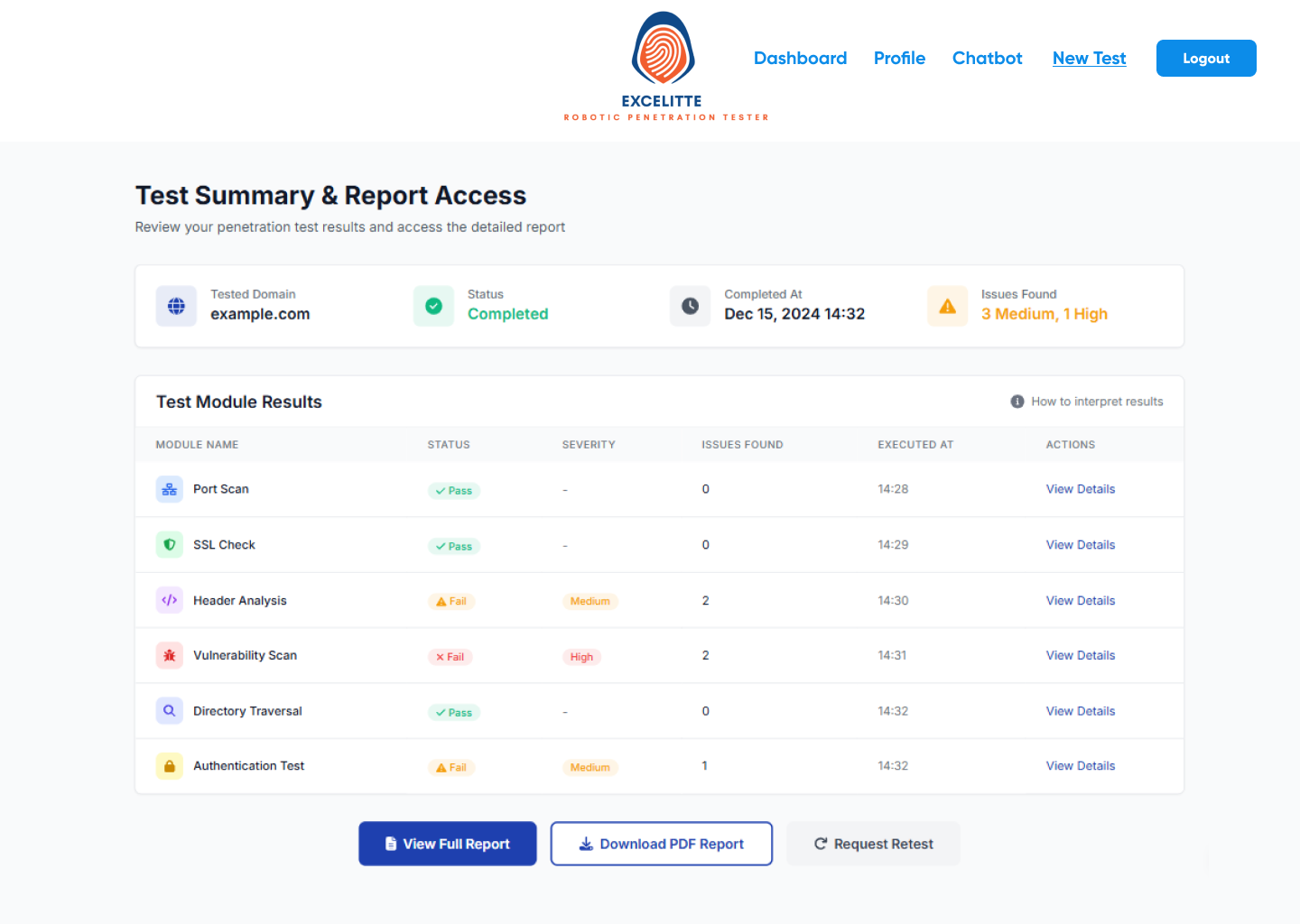Click the Pass badge in Directory Traversal row

coord(453,713)
